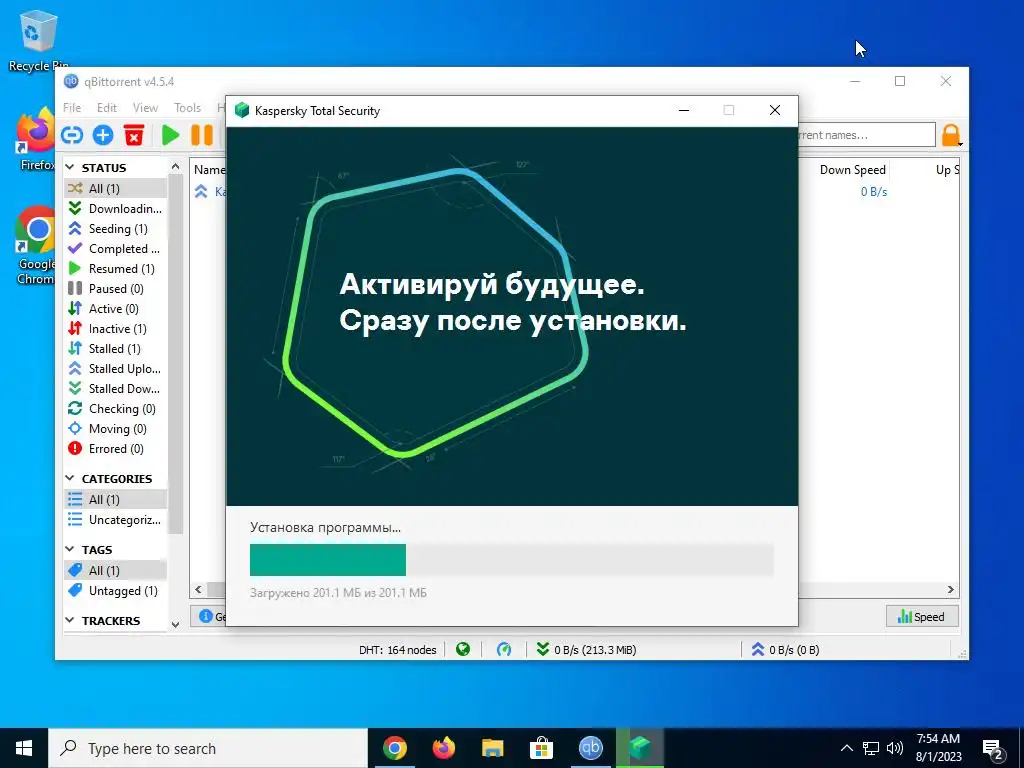Open the Recycle Bin desktop icon

click(37, 41)
